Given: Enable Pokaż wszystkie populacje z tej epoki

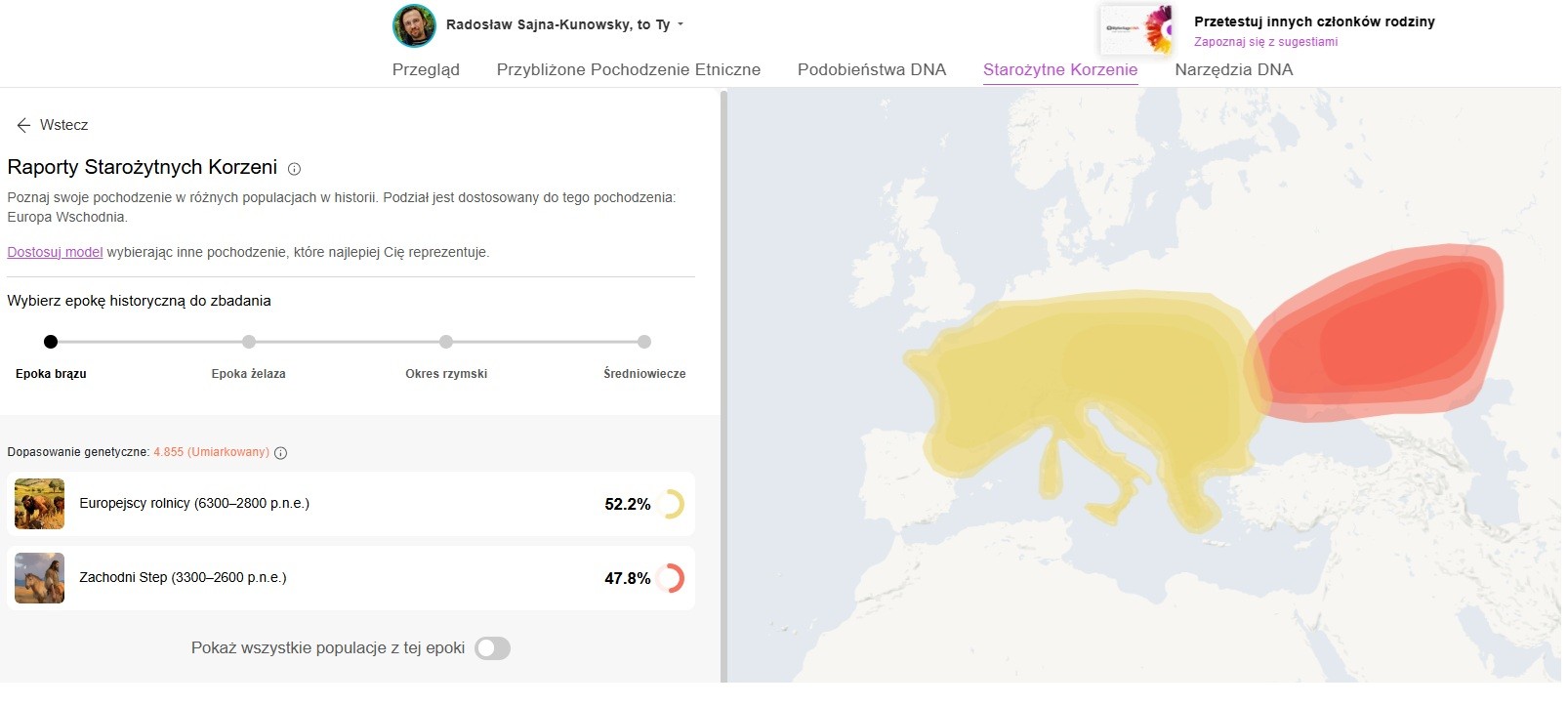Looking at the screenshot, I should pos(492,648).
